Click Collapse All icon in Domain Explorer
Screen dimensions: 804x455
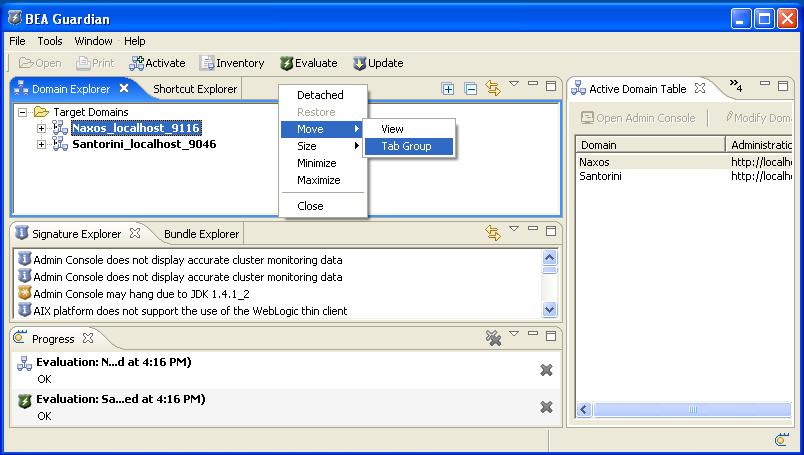470,89
